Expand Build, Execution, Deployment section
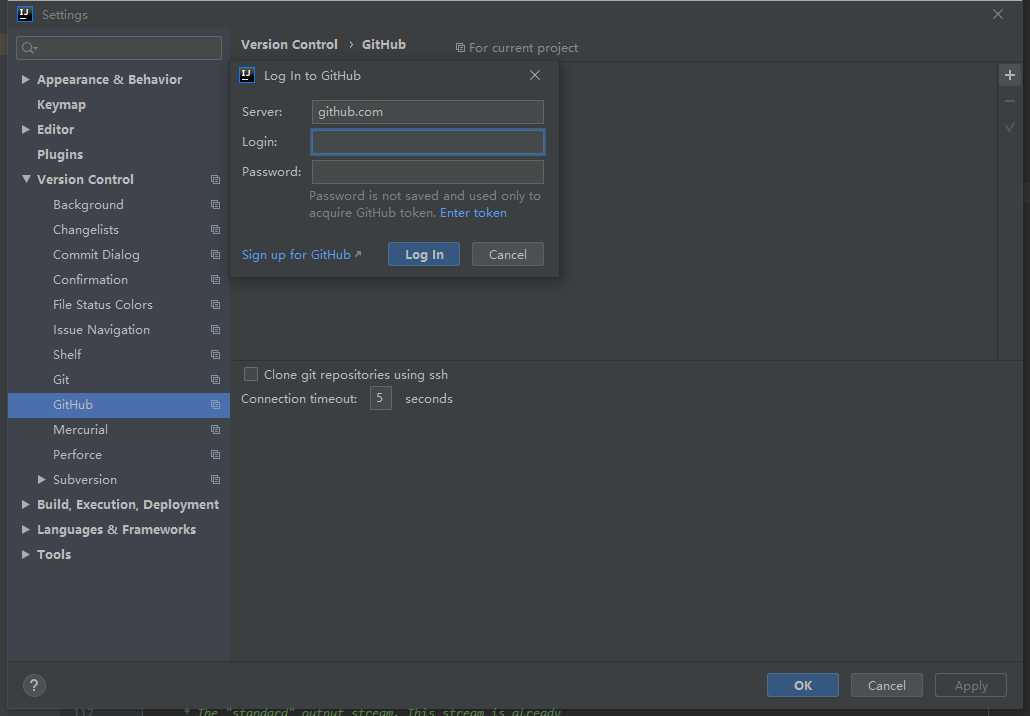1030x716 pixels. click(25, 504)
